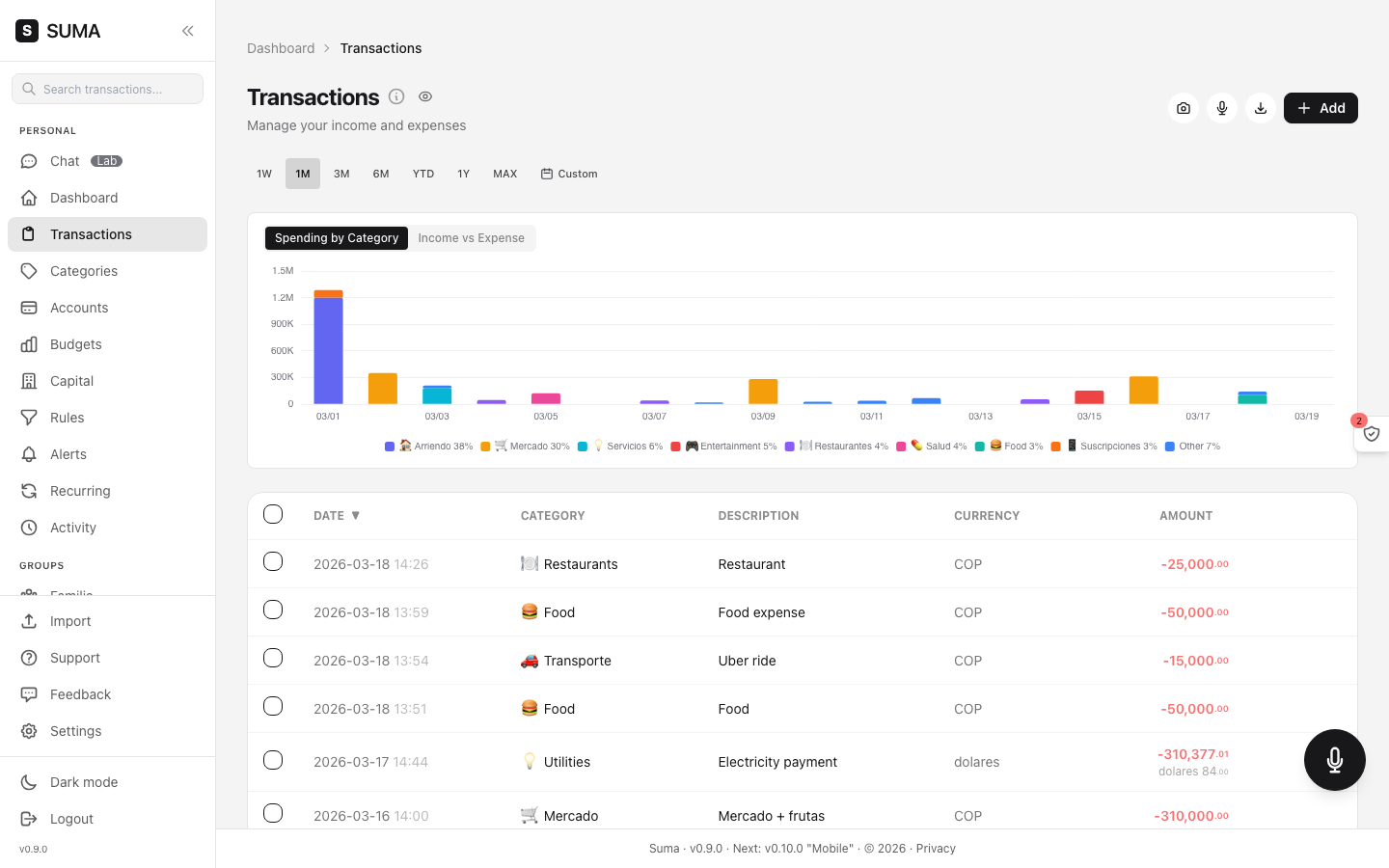The image size is (1389, 868).
Task: Open the info icon beside Transactions title
Action: point(396,96)
